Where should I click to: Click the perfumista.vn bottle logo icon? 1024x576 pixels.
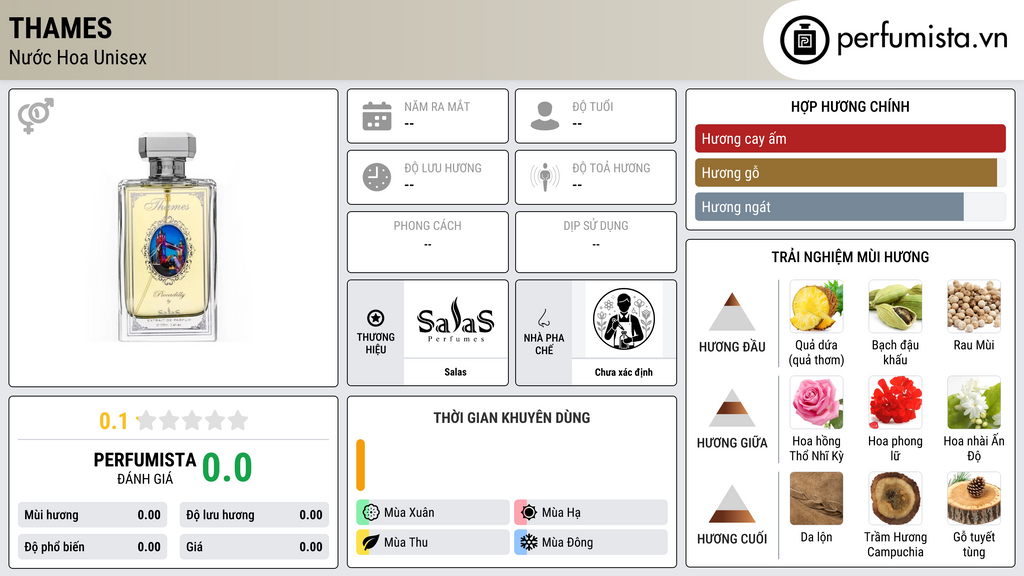click(x=804, y=40)
